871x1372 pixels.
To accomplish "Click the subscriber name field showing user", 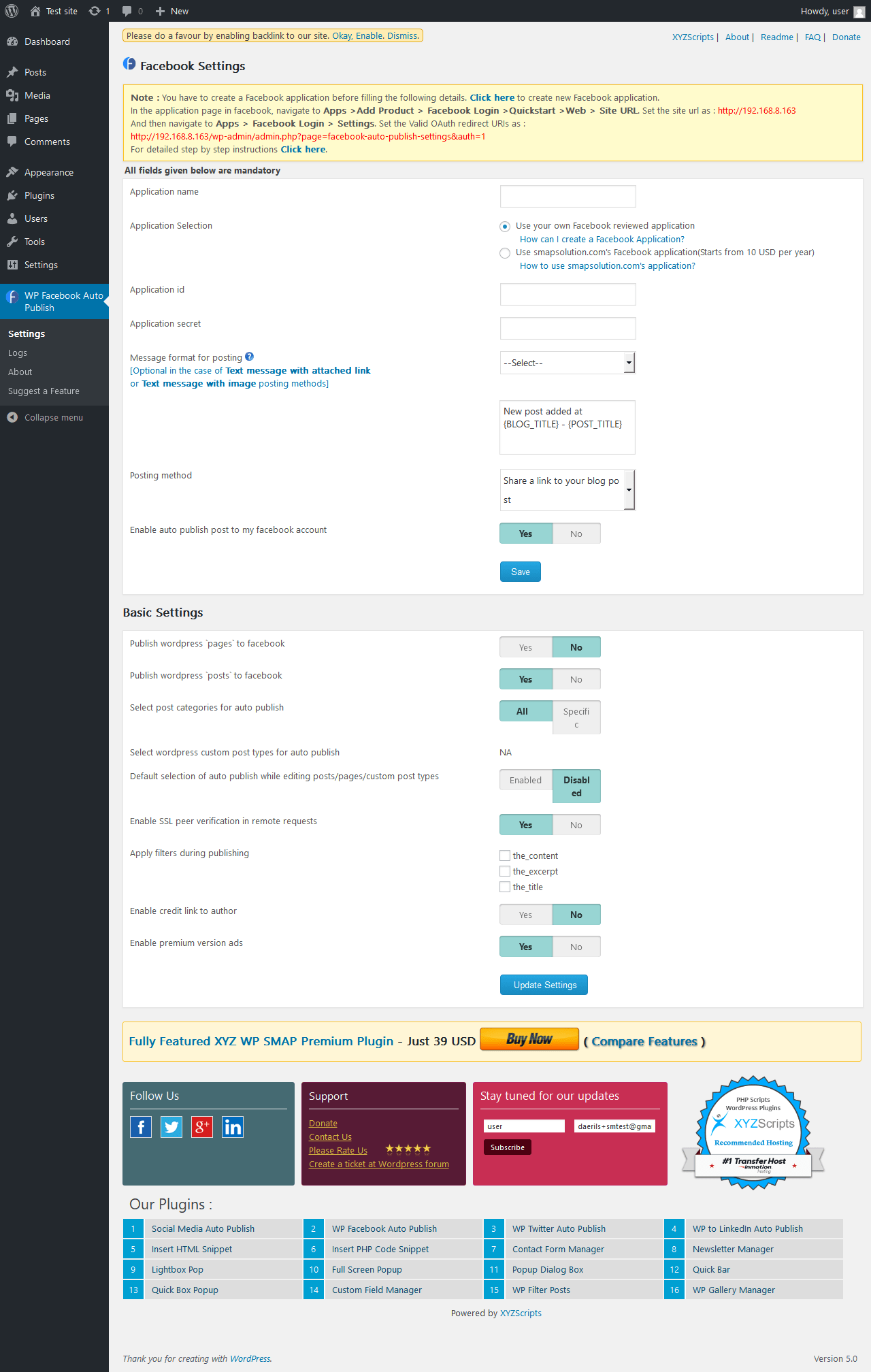I will tap(524, 1126).
